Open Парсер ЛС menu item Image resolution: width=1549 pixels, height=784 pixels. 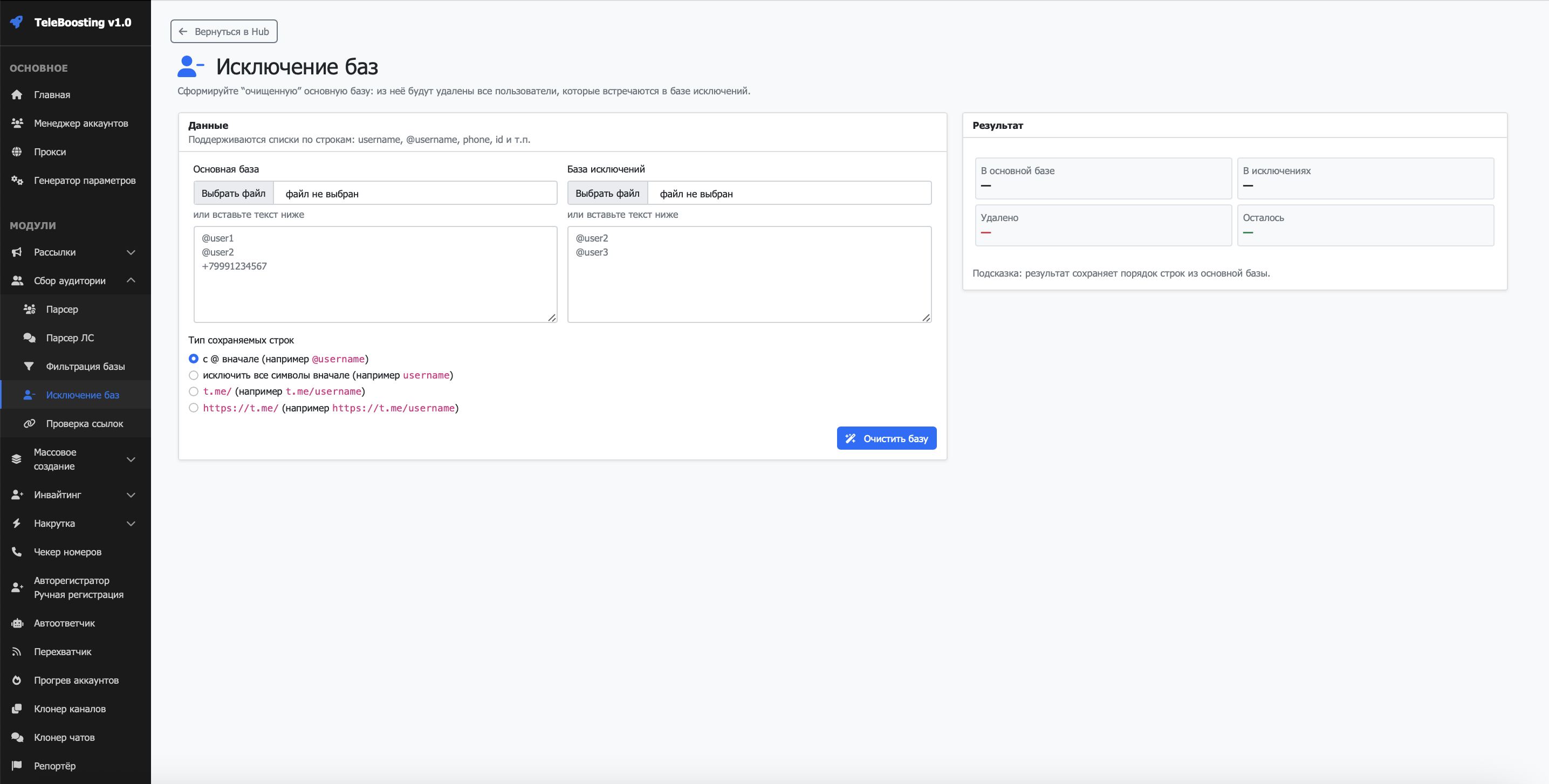tap(70, 338)
